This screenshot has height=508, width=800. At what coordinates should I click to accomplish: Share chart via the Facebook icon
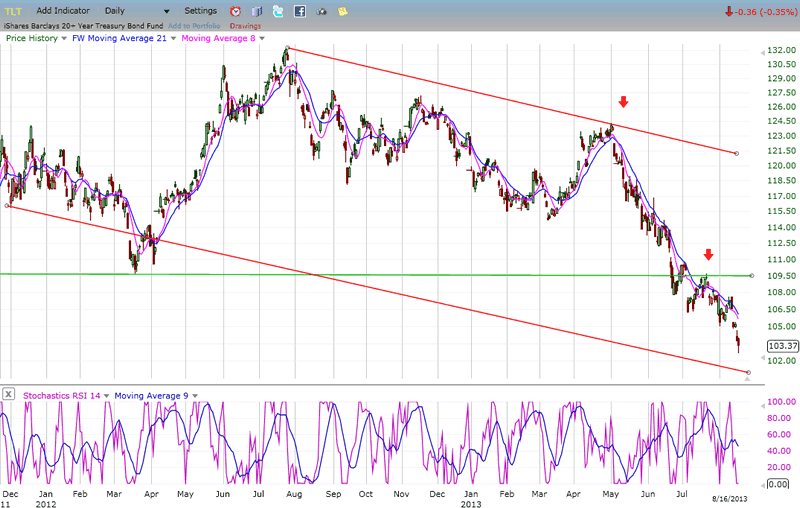[300, 11]
